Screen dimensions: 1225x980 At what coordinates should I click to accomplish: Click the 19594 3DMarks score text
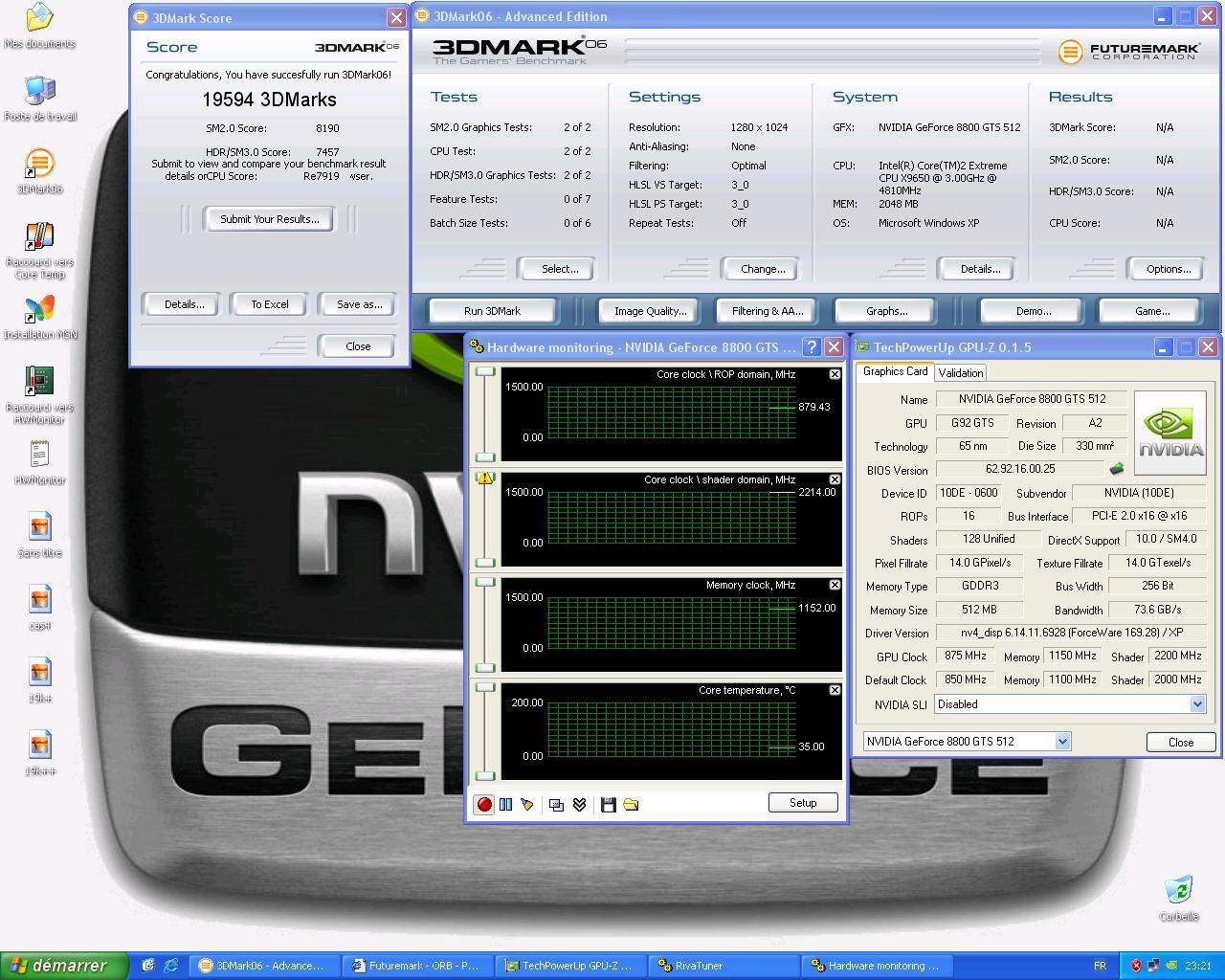tap(269, 100)
